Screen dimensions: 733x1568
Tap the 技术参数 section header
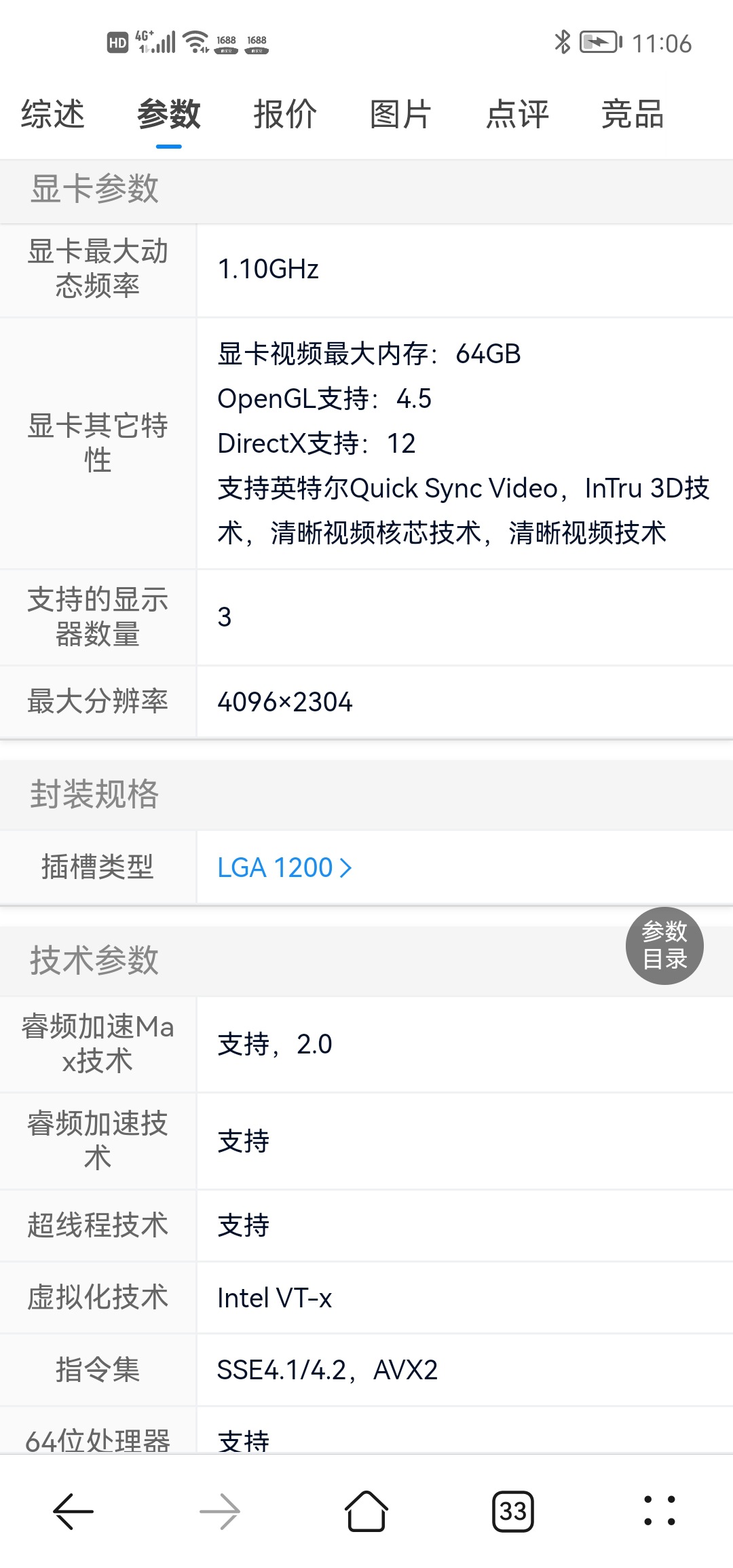(x=94, y=960)
